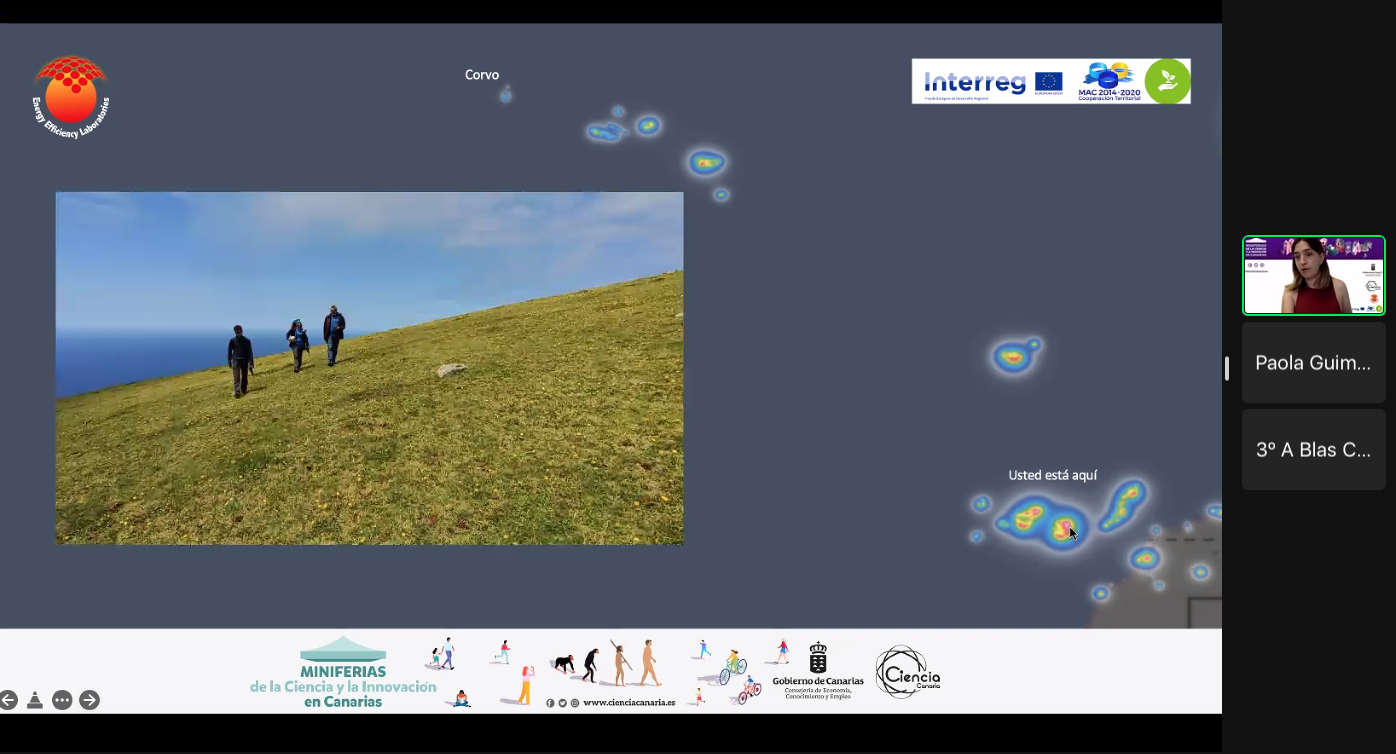Go to the previous slide arrow

point(9,700)
